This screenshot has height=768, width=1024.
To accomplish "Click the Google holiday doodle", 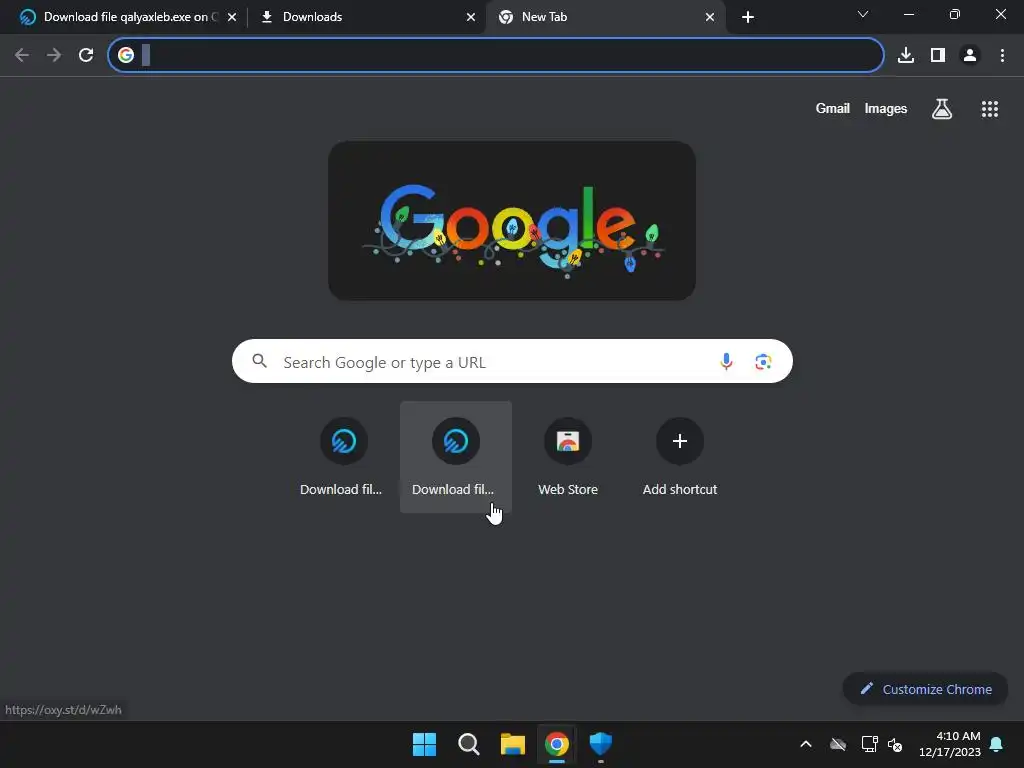I will coord(512,221).
